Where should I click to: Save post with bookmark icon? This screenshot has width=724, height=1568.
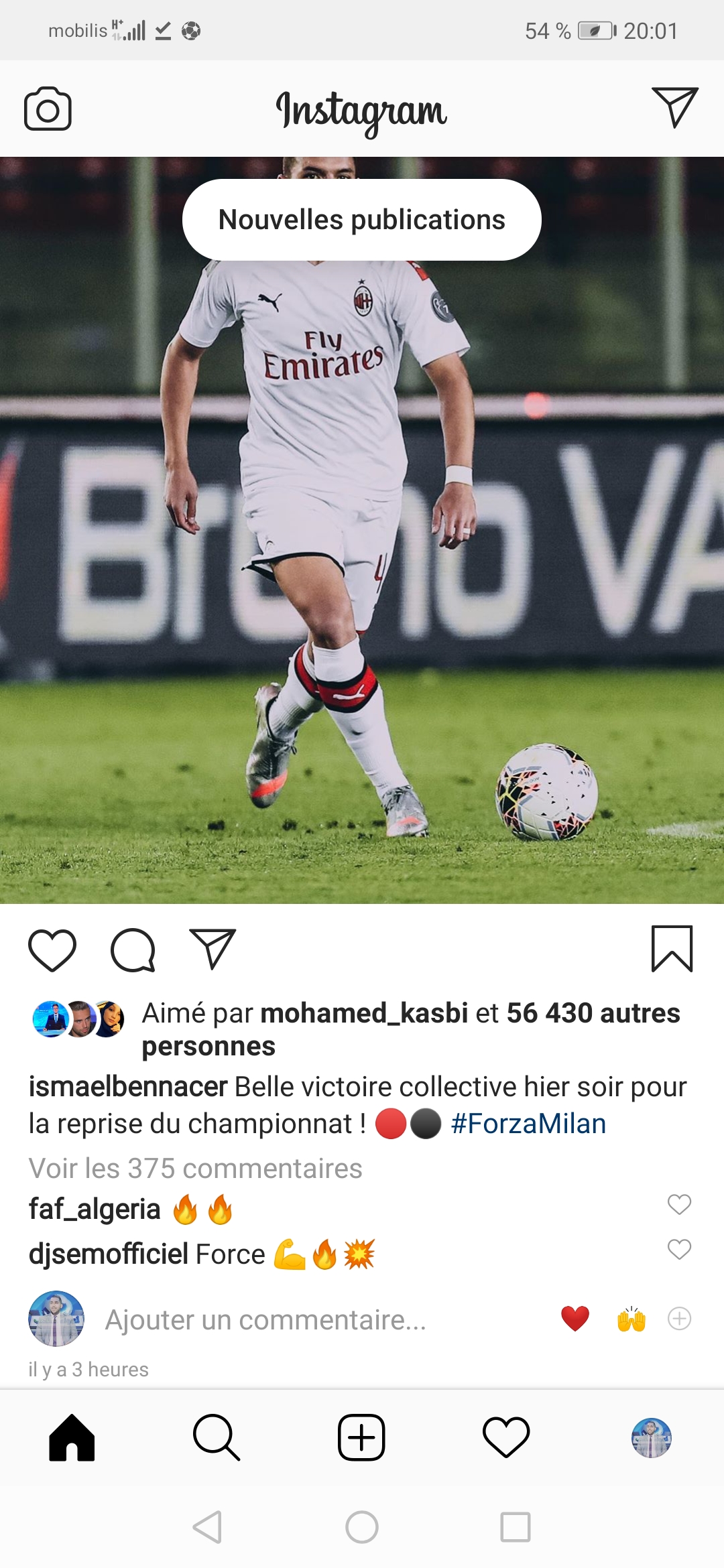click(672, 949)
